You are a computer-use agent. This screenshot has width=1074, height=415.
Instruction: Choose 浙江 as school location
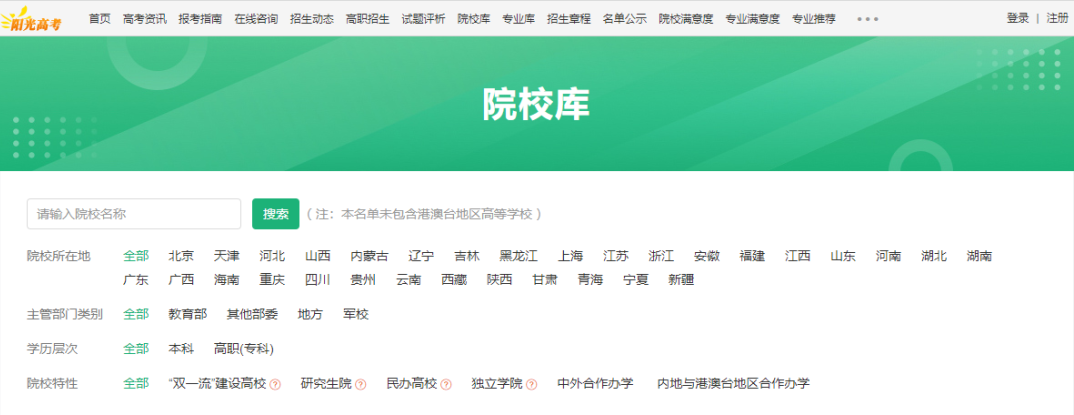pos(662,256)
